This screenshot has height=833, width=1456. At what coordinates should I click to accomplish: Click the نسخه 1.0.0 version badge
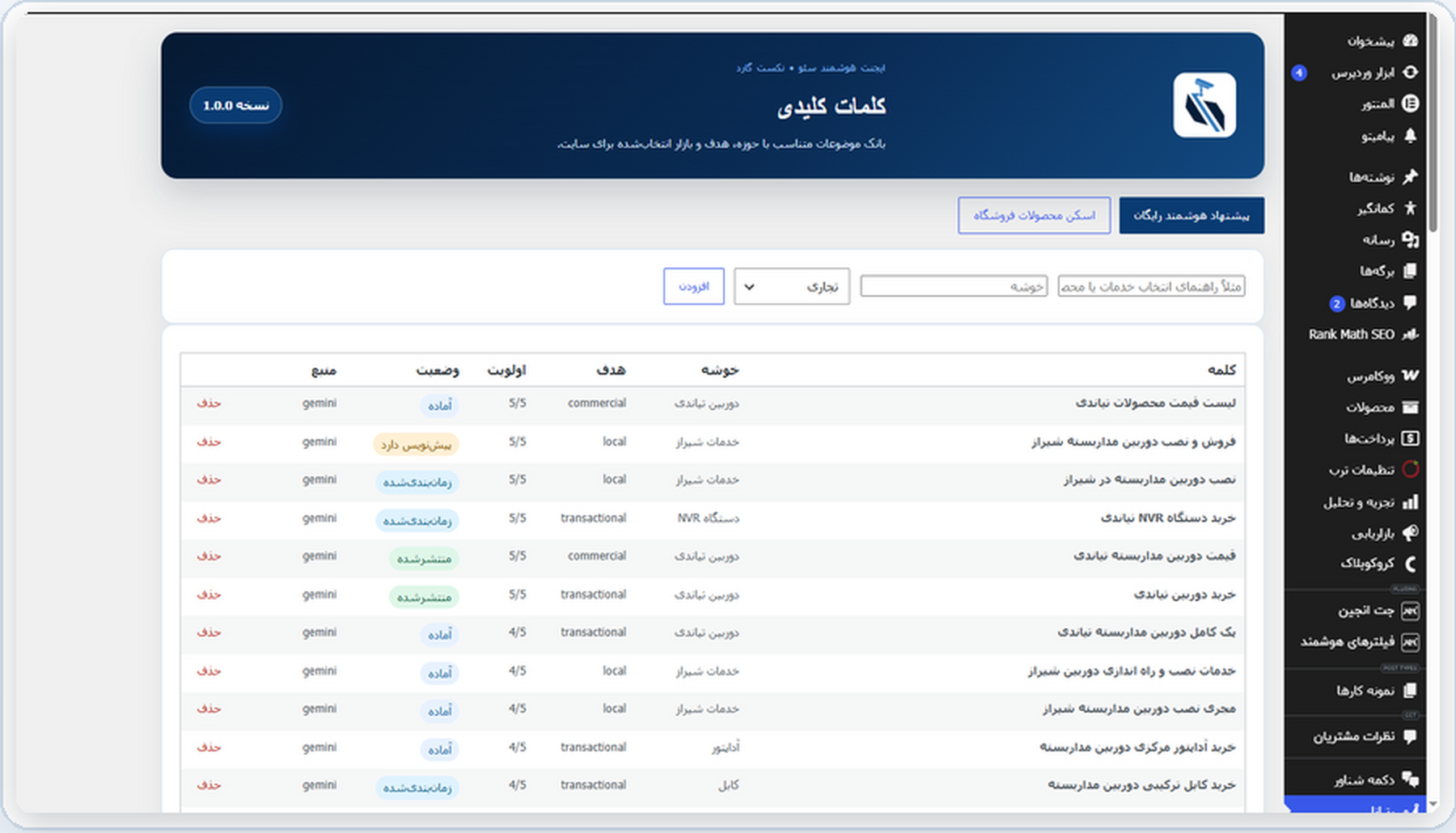[x=235, y=105]
